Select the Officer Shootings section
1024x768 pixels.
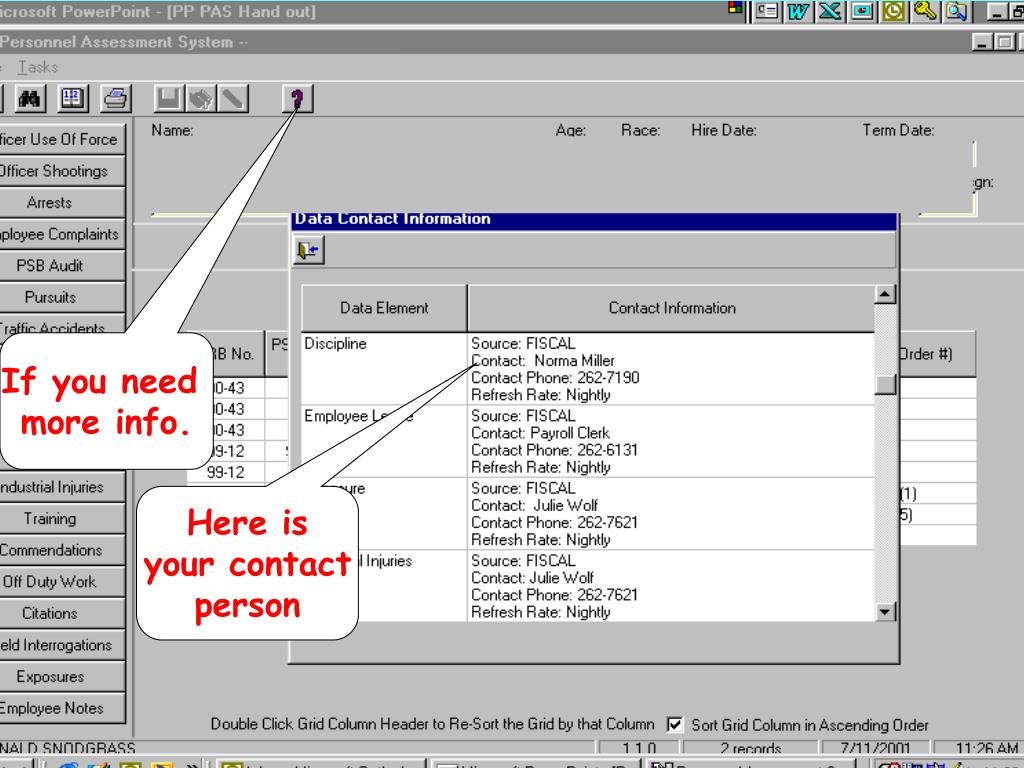(x=62, y=171)
